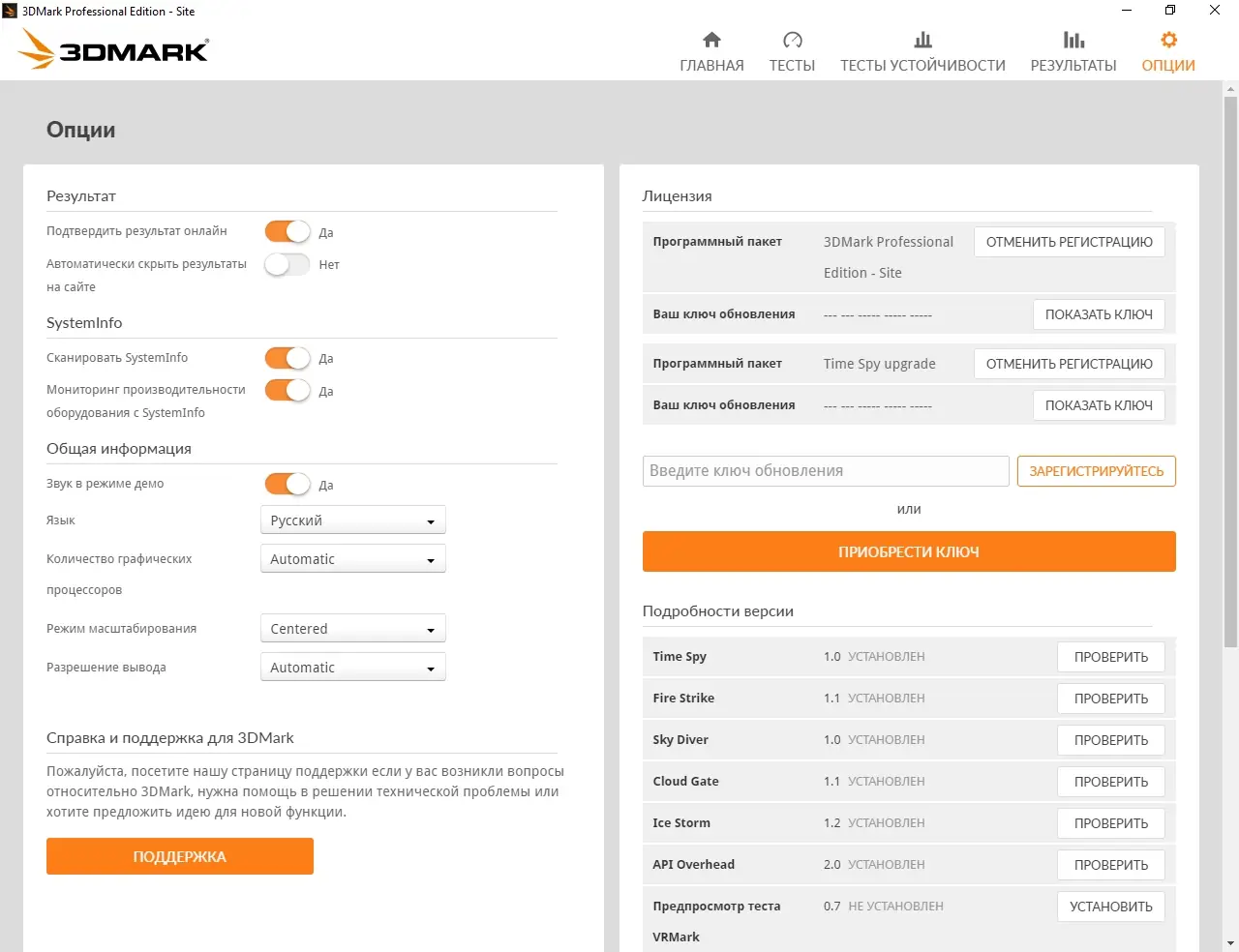This screenshot has height=952, width=1239.
Task: Click the ПРИОБРЕСТИ КЛЮЧ button
Action: pyautogui.click(x=909, y=551)
